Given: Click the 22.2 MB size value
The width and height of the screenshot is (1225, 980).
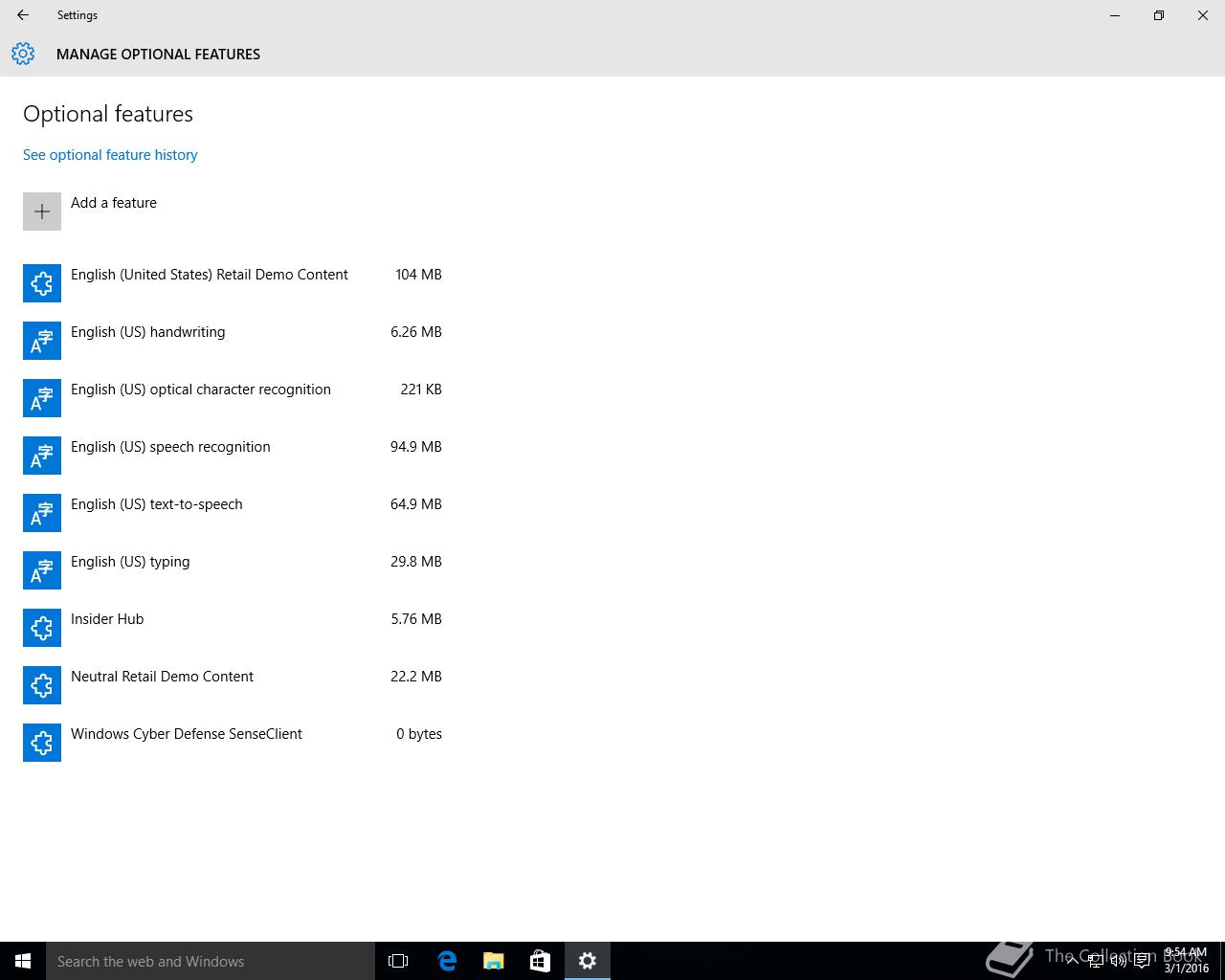Looking at the screenshot, I should point(416,677).
